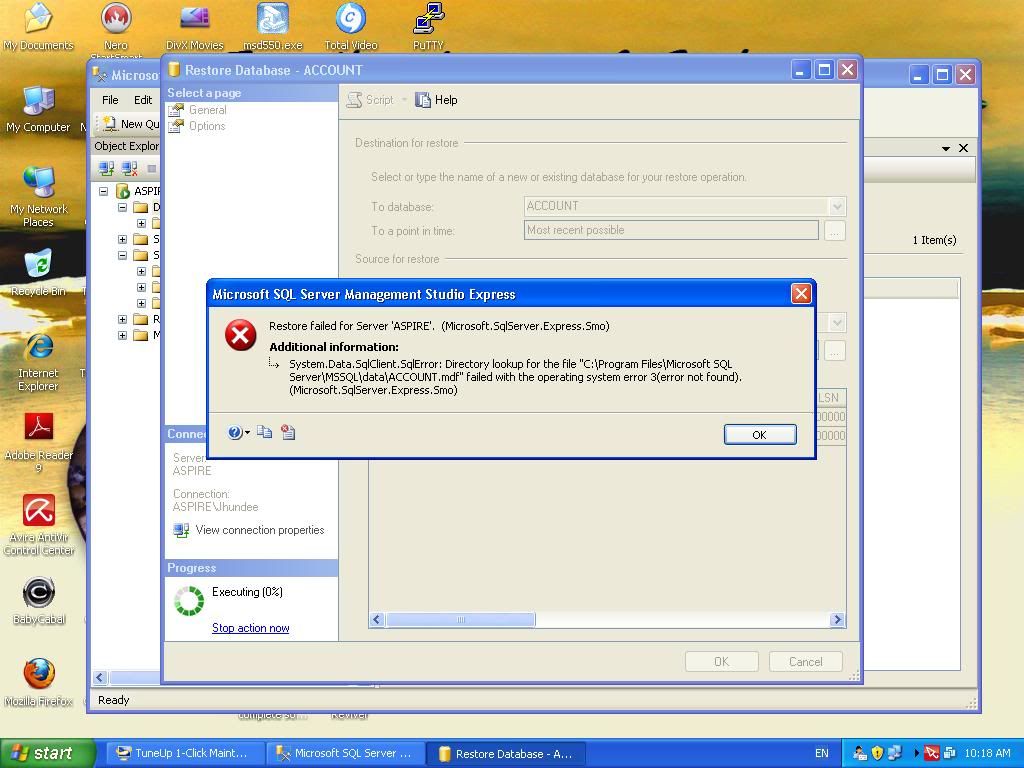The width and height of the screenshot is (1024, 768).
Task: Collapse the ASPIRE server tree node
Action: [x=103, y=191]
